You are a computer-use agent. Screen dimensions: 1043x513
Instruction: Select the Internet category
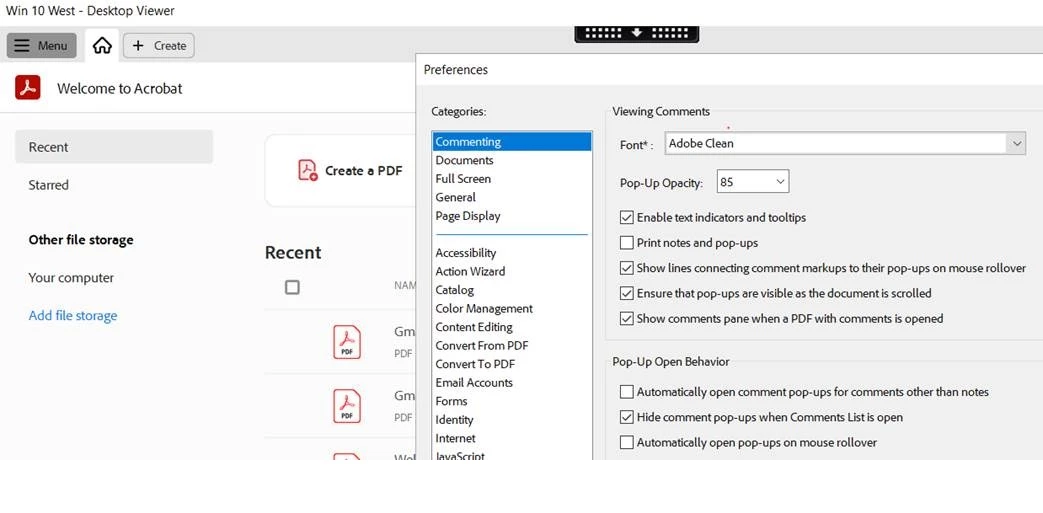coord(512,438)
